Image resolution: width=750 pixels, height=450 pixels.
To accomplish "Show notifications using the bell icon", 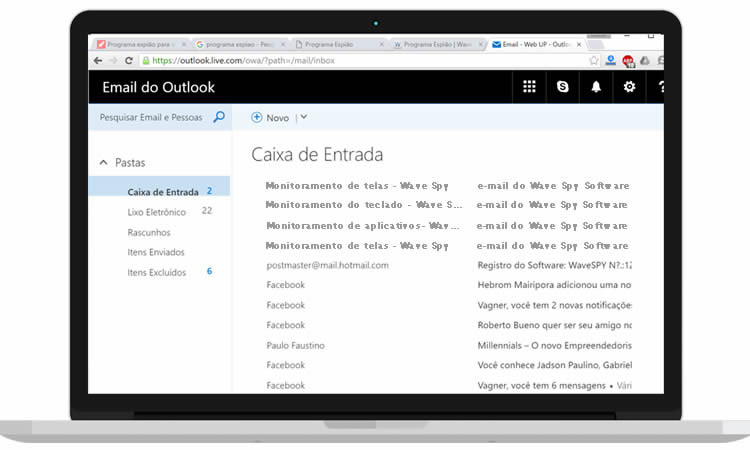I will (x=596, y=87).
